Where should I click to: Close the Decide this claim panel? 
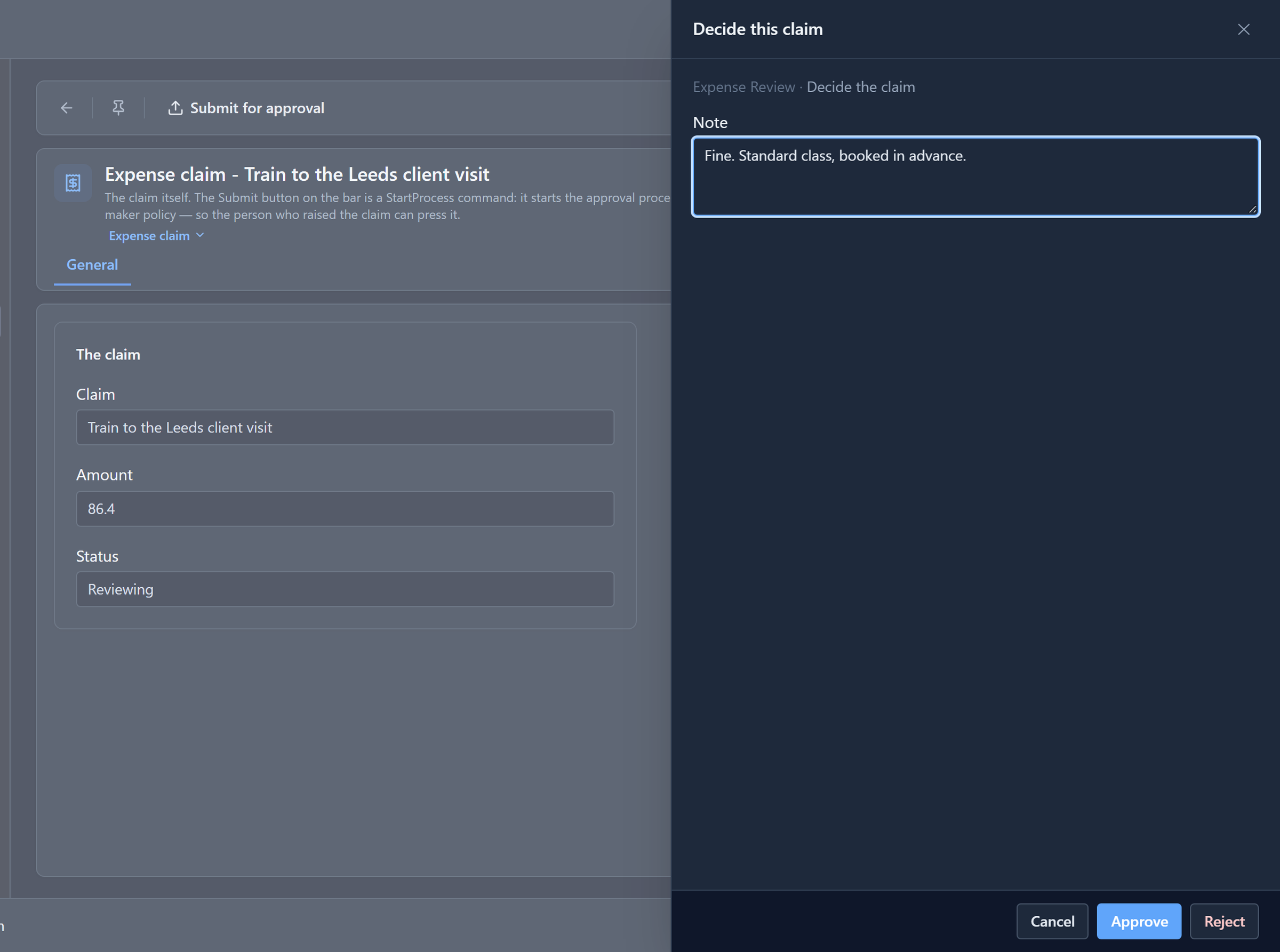1243,29
